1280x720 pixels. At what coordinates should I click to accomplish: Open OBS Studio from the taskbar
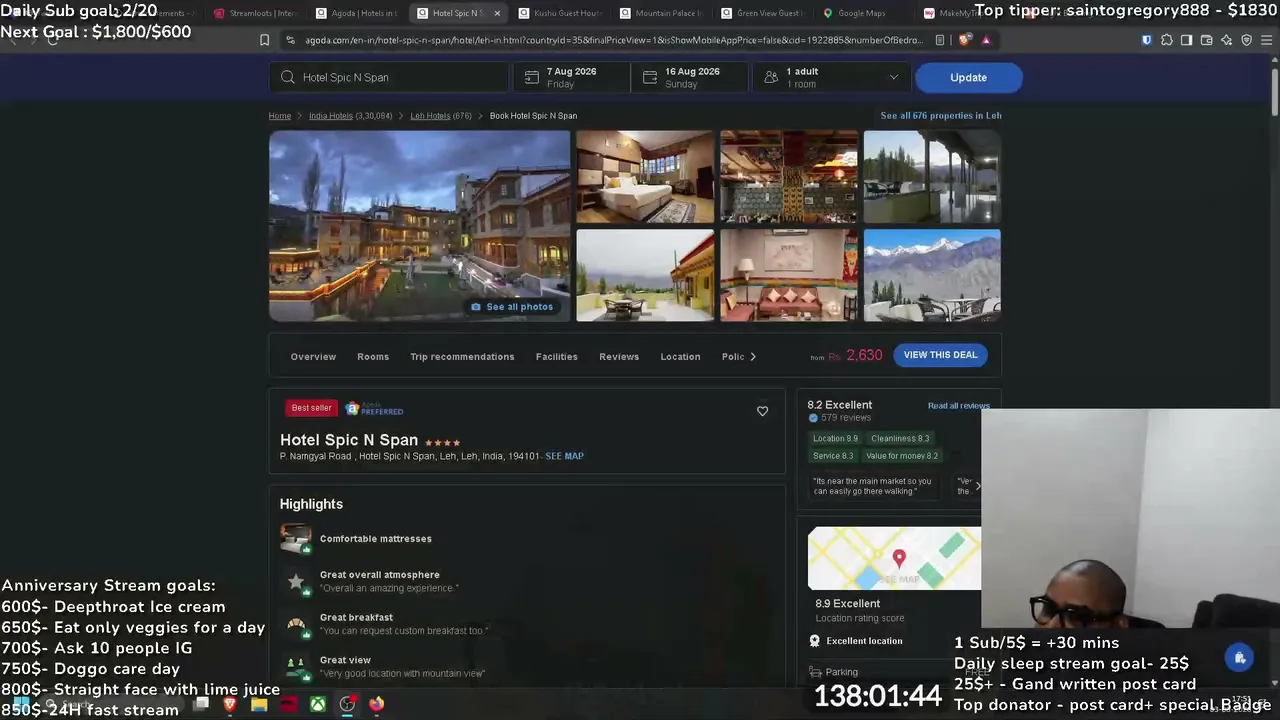(347, 704)
